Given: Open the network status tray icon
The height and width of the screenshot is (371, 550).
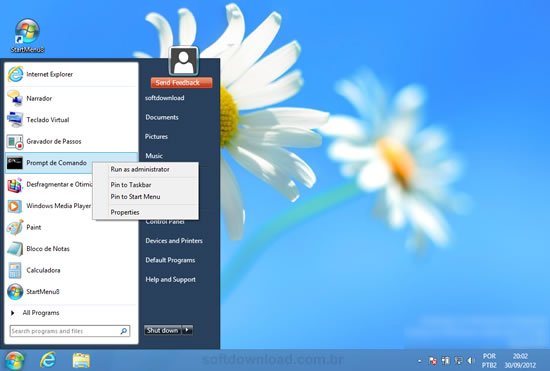Looking at the screenshot, I should click(458, 360).
